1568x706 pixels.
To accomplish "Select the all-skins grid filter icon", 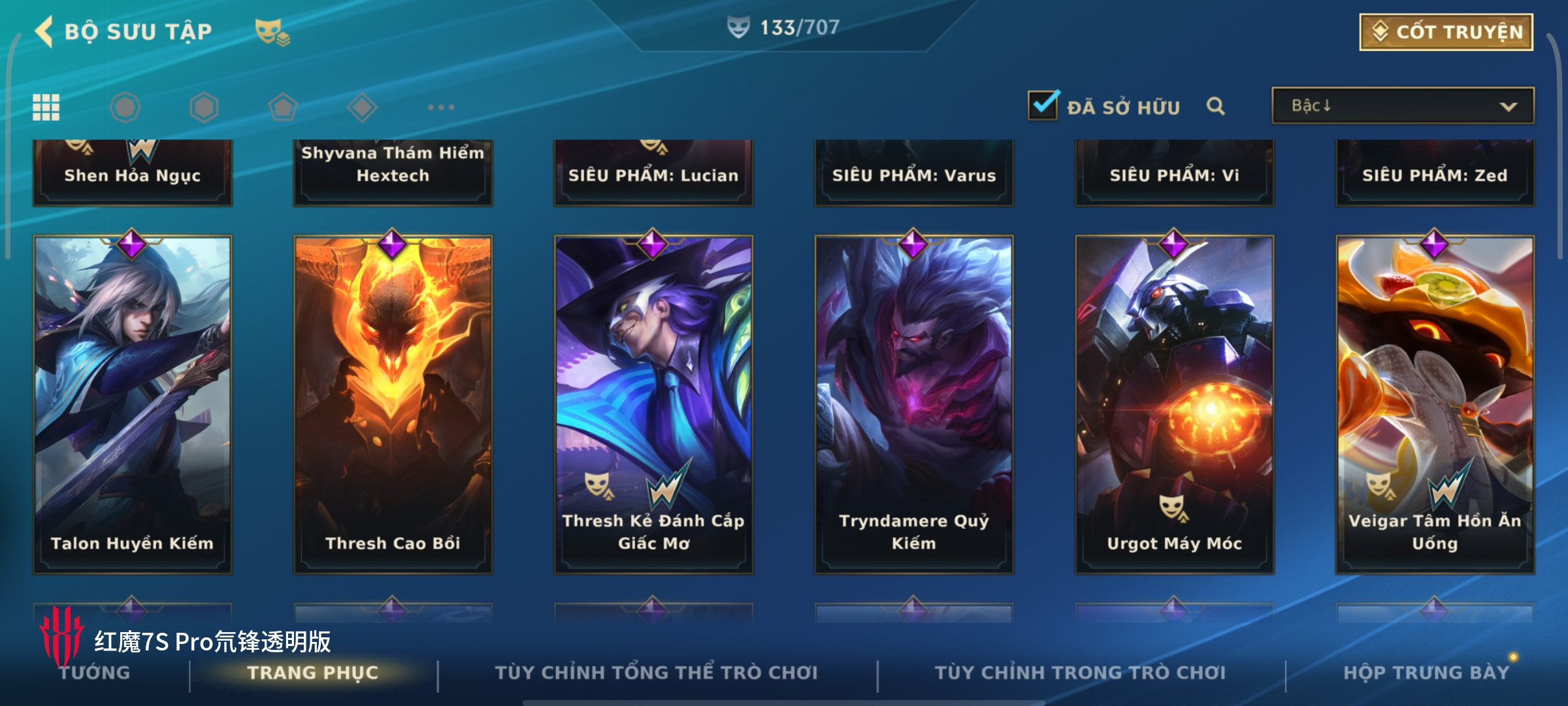I will (46, 107).
